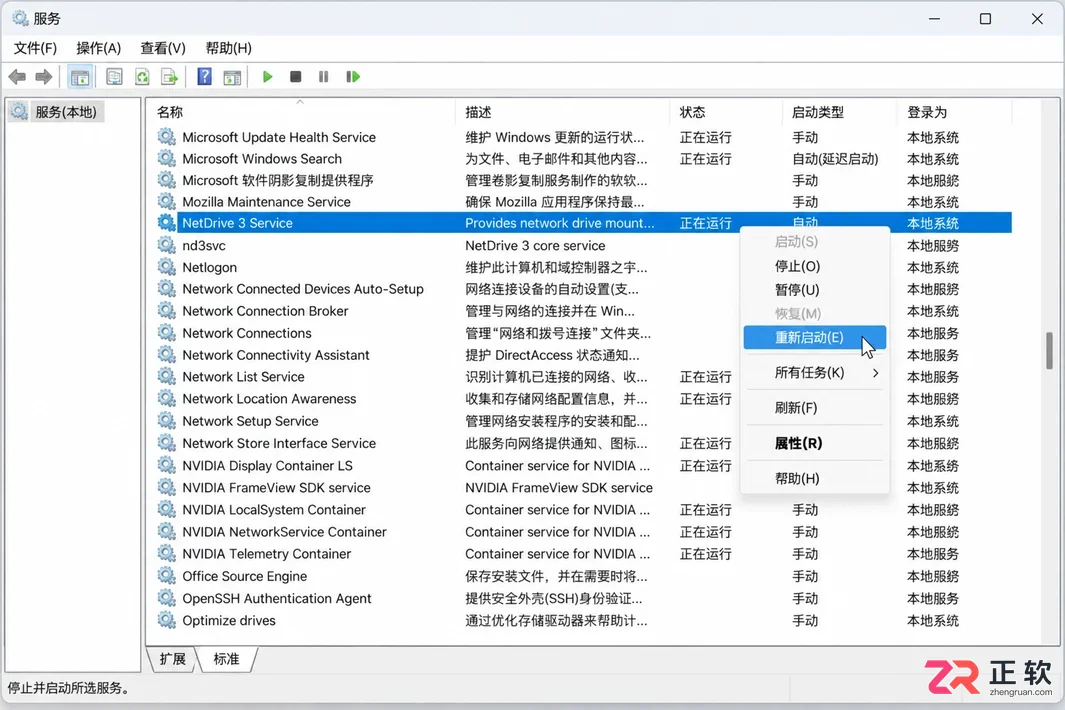Select Network Connected Devices Auto-Setup row
This screenshot has width=1065, height=710.
[x=584, y=289]
